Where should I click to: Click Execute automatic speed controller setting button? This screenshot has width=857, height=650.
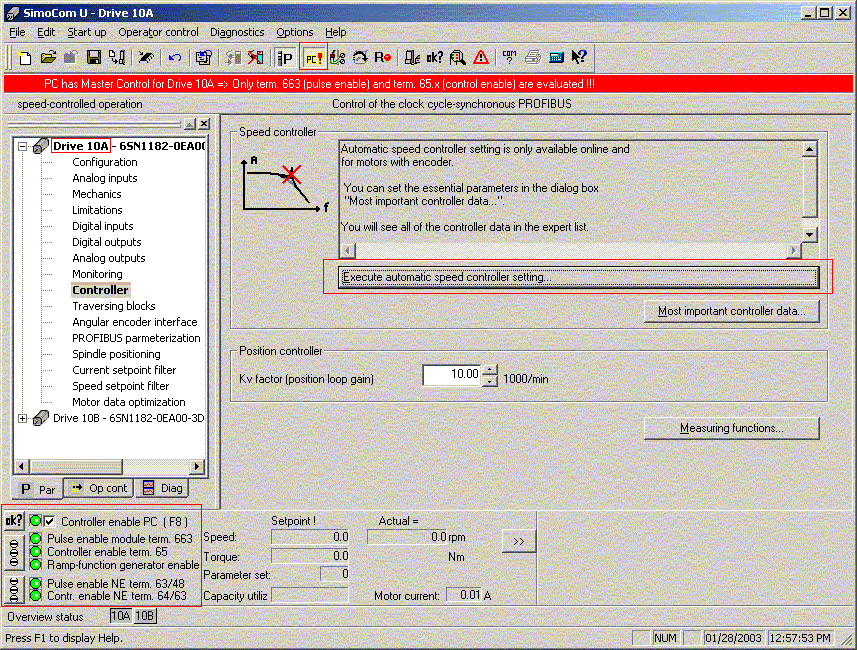pos(578,277)
